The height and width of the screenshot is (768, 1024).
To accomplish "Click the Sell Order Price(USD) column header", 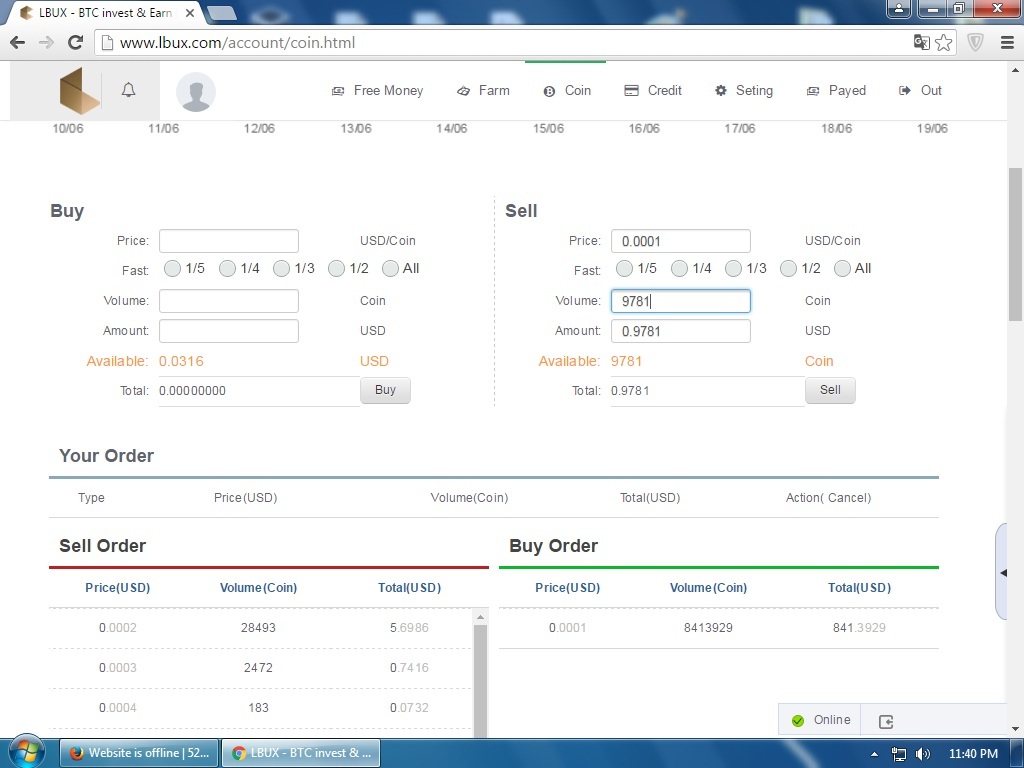I will click(118, 588).
